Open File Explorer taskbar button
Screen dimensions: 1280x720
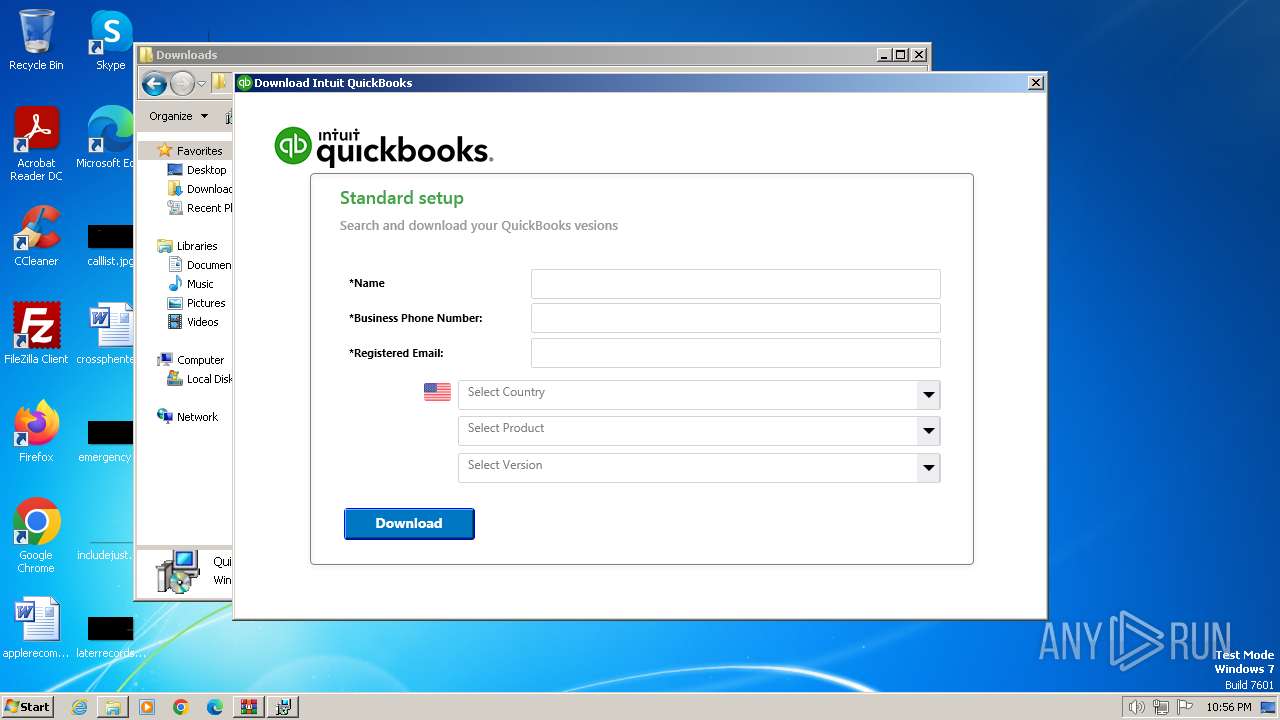point(113,707)
